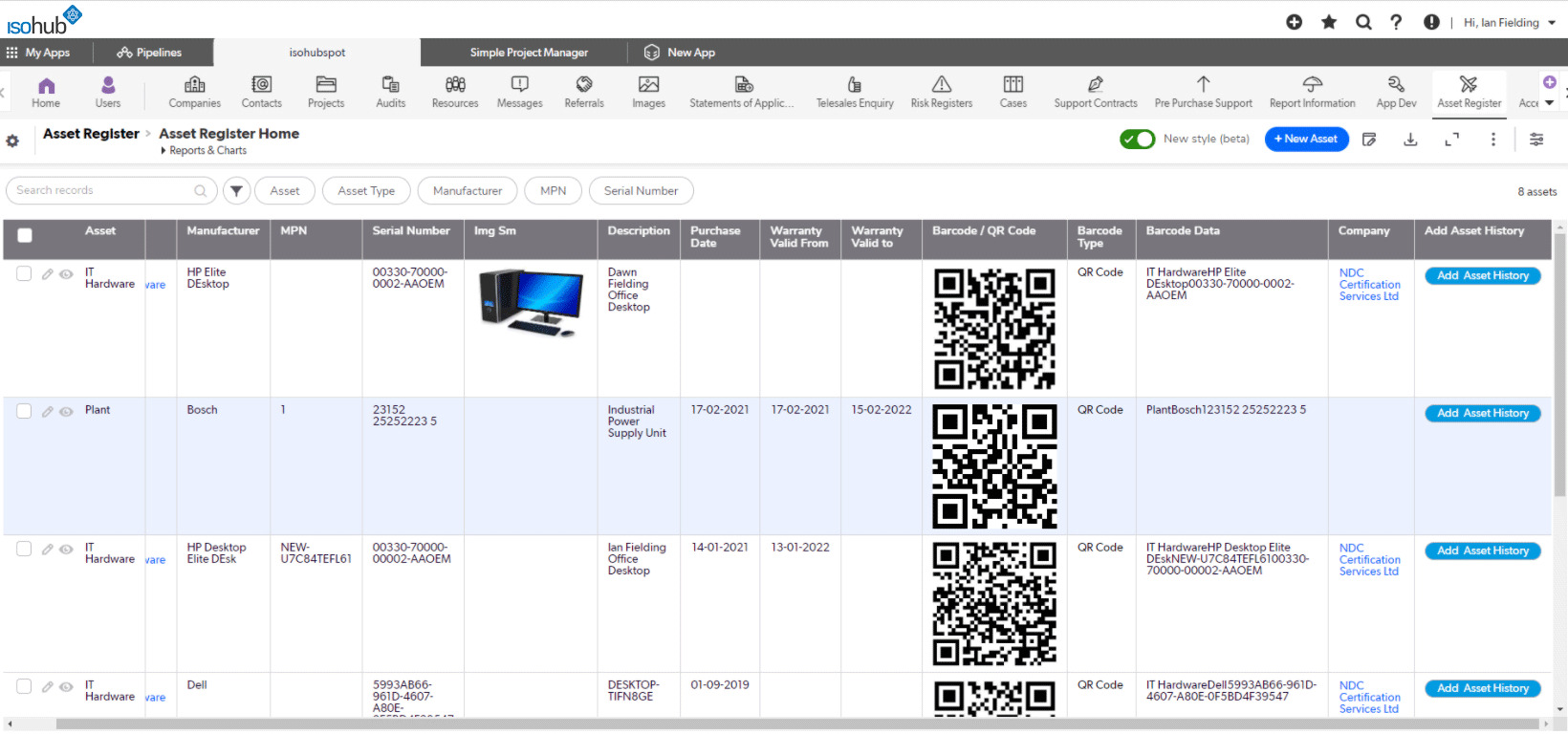Open the Asset Type filter pill
This screenshot has height=734, width=1568.
[x=366, y=191]
